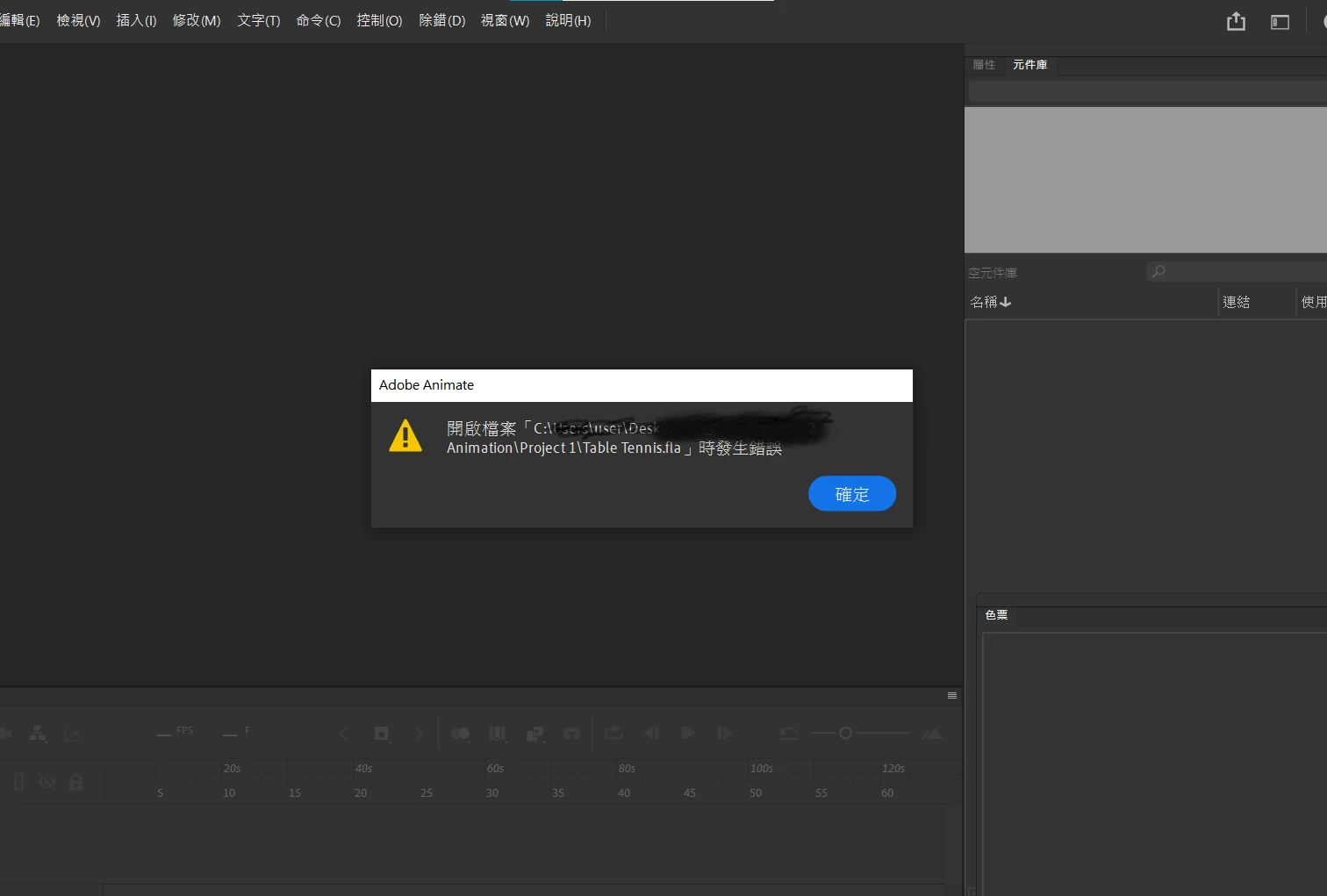The height and width of the screenshot is (896, 1327).
Task: Sort library by 名稱 column
Action: coord(990,302)
